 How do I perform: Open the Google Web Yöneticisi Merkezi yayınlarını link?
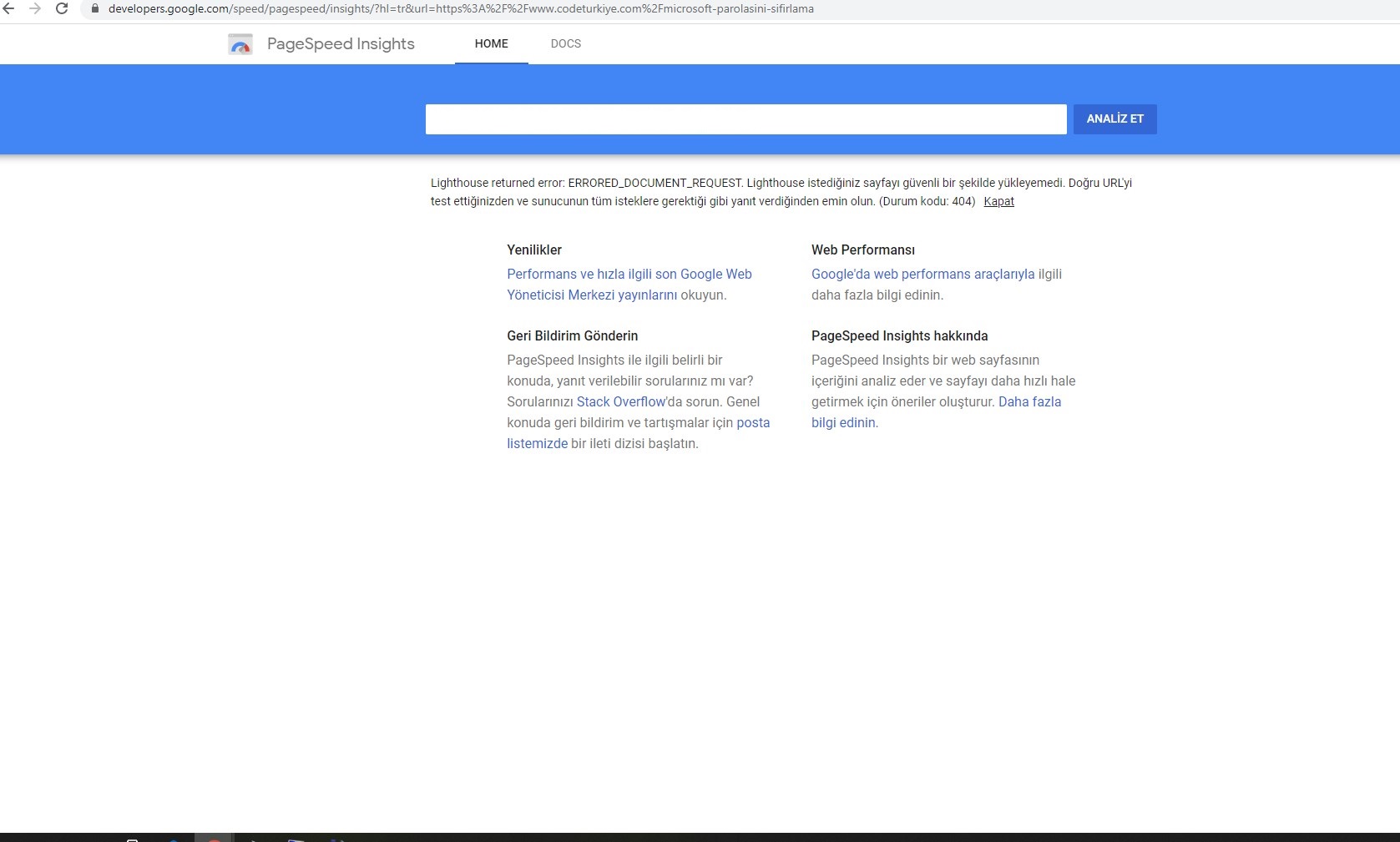click(x=629, y=285)
